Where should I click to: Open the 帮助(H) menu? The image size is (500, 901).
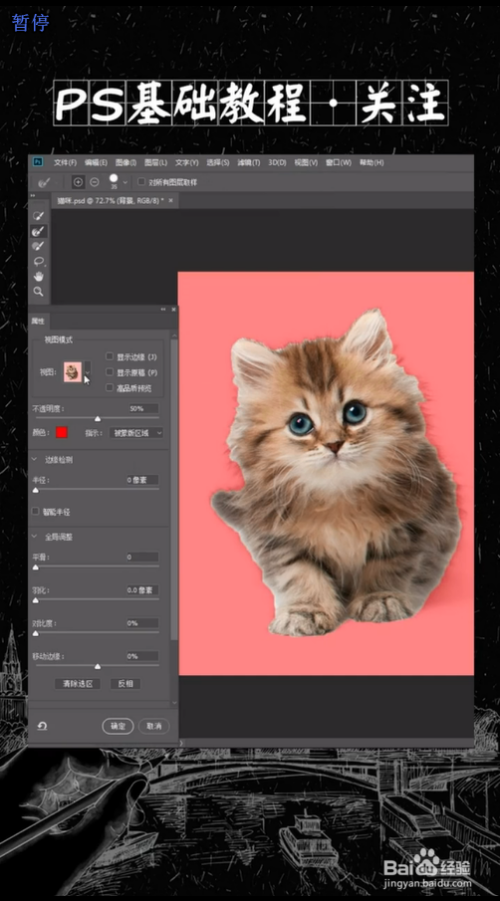(371, 163)
